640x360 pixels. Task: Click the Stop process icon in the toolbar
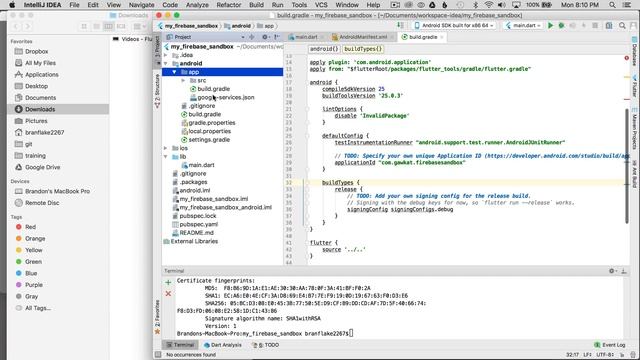point(595,25)
